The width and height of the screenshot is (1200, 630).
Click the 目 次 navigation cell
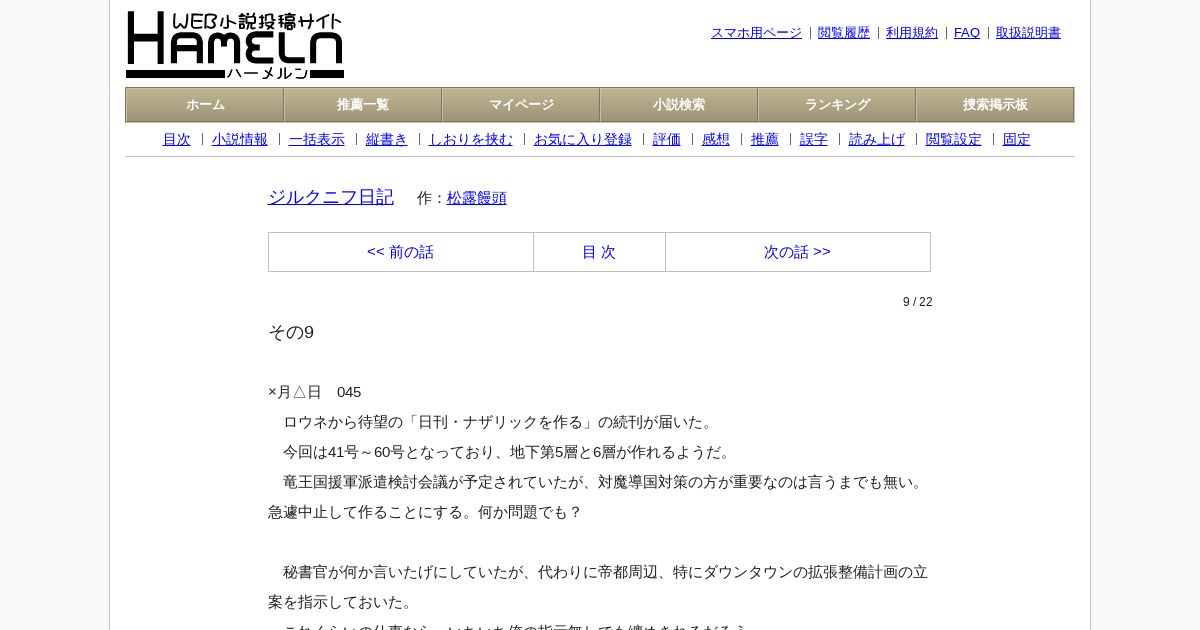[599, 252]
